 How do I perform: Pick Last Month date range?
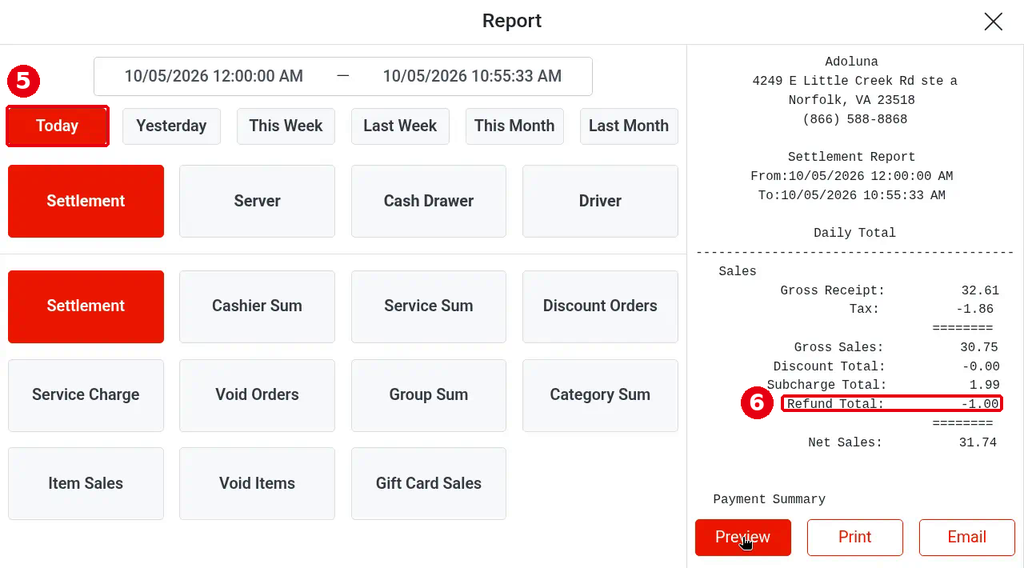tap(628, 126)
